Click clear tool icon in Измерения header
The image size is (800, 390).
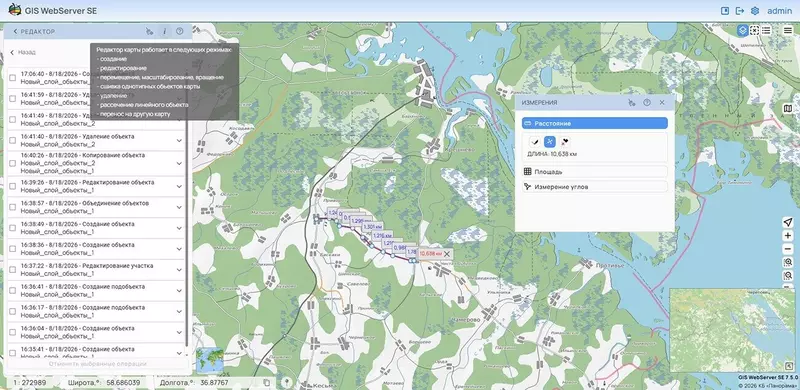click(632, 103)
